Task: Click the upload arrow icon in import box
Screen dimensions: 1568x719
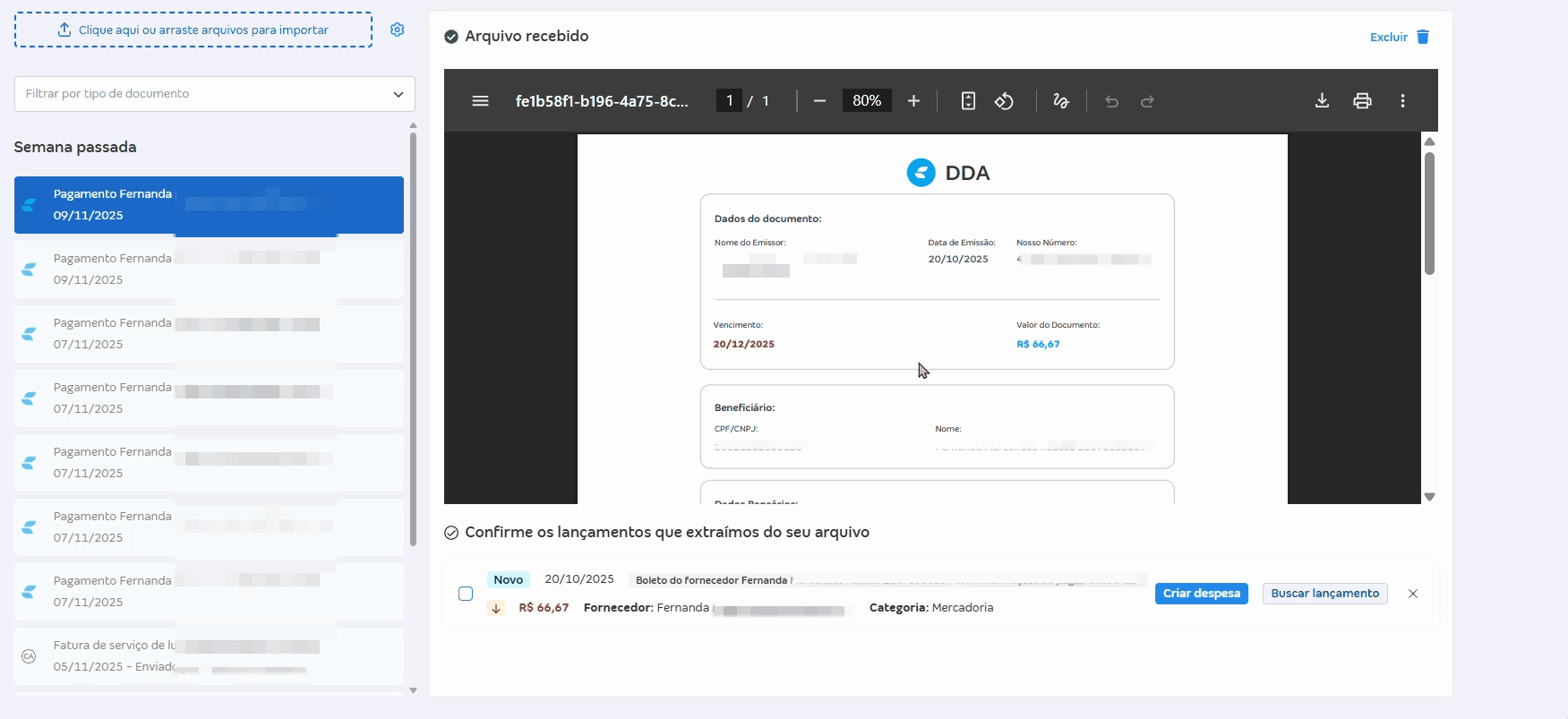Action: tap(64, 30)
